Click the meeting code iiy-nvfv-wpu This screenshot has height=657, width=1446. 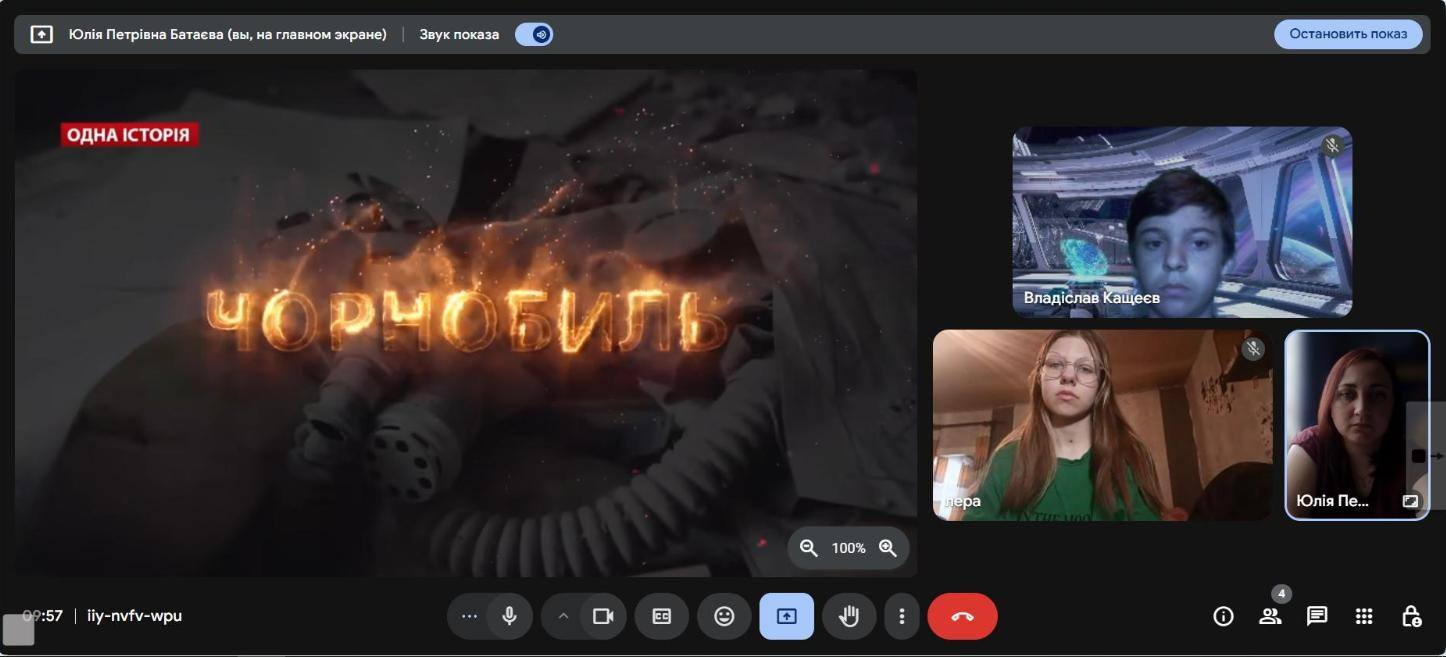[x=134, y=616]
